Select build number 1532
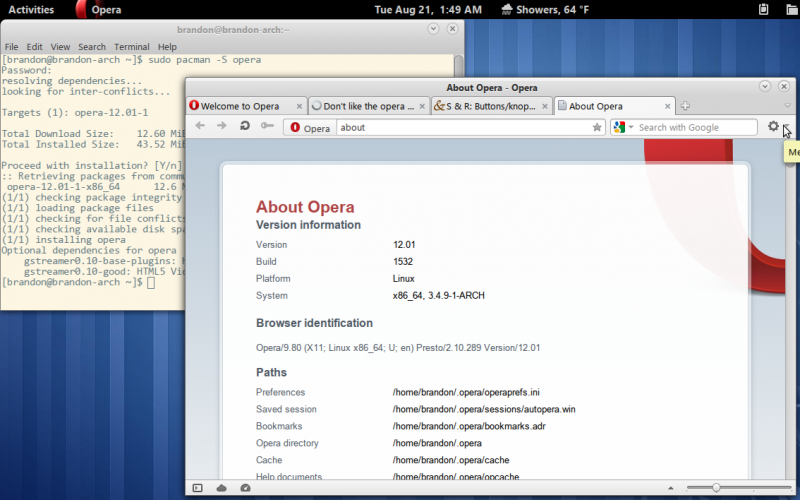Screen dimensions: 800x500 pyautogui.click(x=403, y=261)
